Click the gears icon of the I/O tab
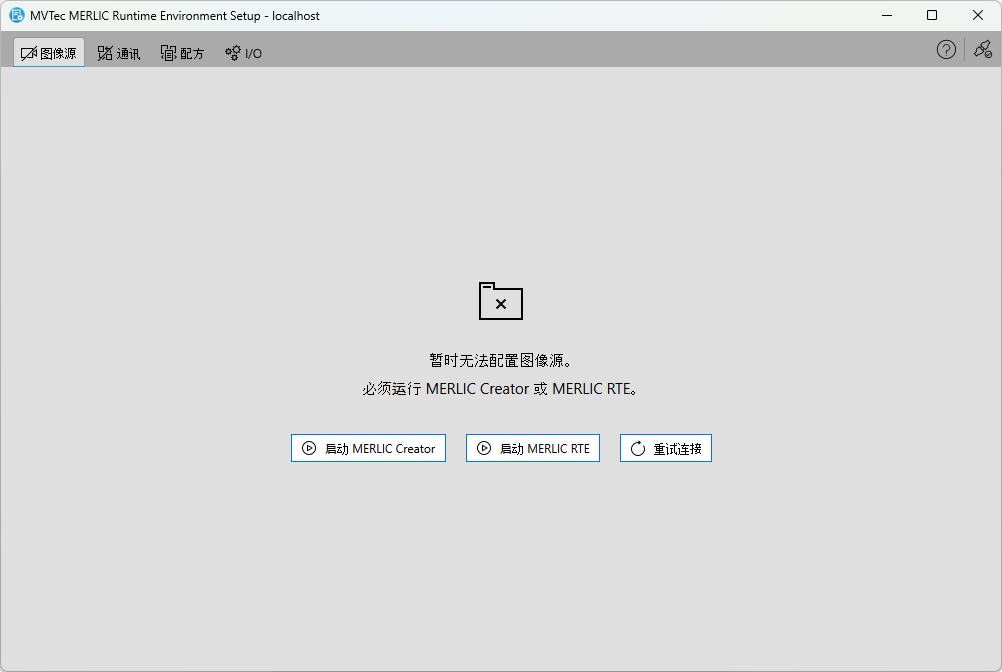This screenshot has height=672, width=1002. click(232, 53)
